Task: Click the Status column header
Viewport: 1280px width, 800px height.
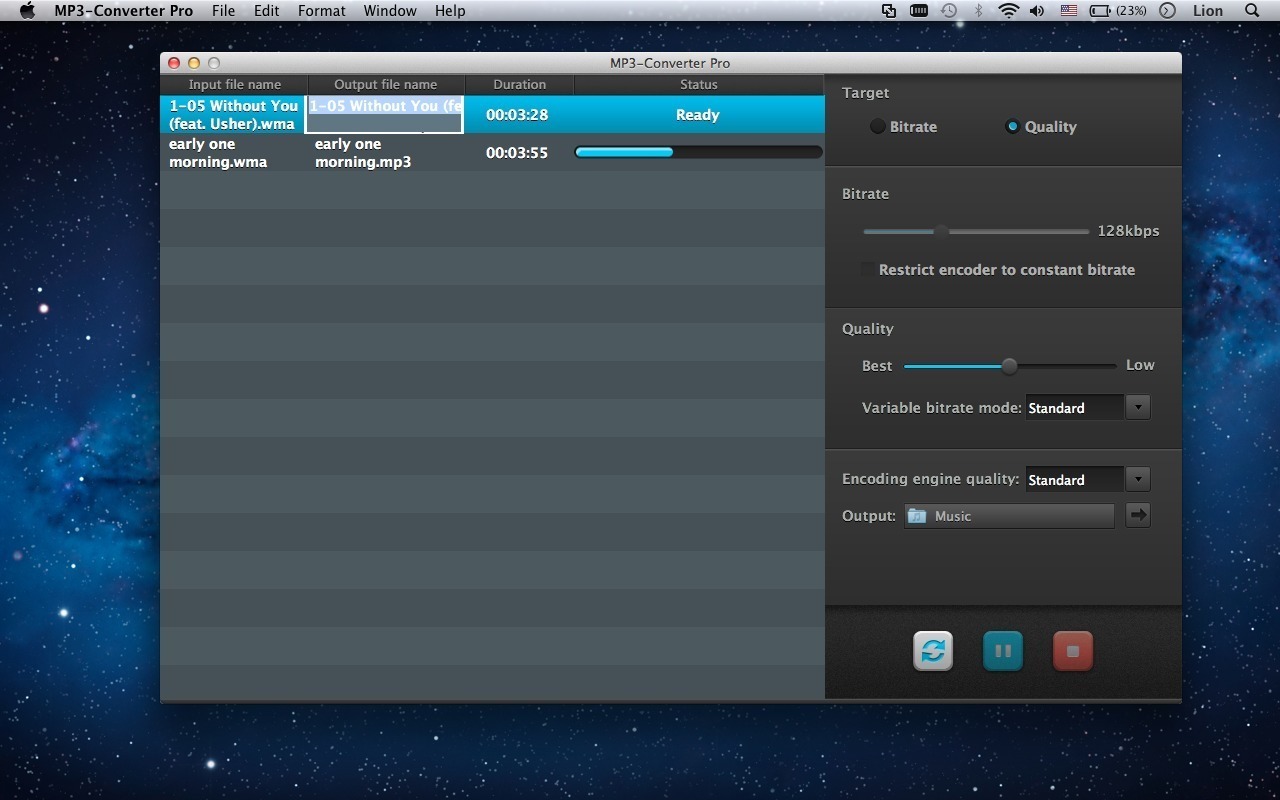Action: coord(699,85)
